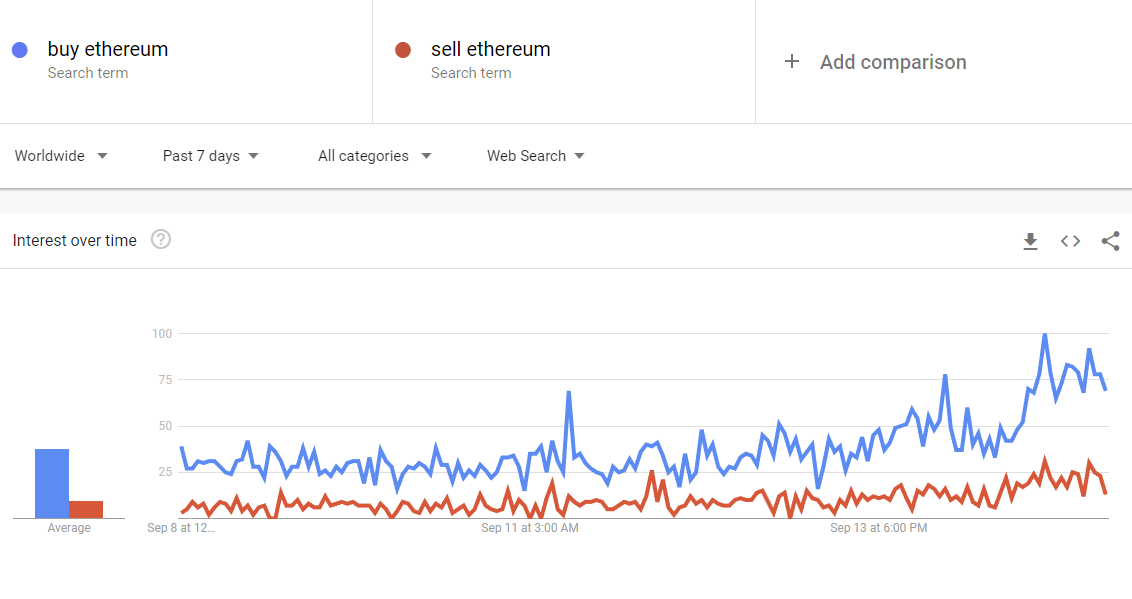Click the Add comparison button
This screenshot has width=1132, height=599.
click(x=875, y=62)
